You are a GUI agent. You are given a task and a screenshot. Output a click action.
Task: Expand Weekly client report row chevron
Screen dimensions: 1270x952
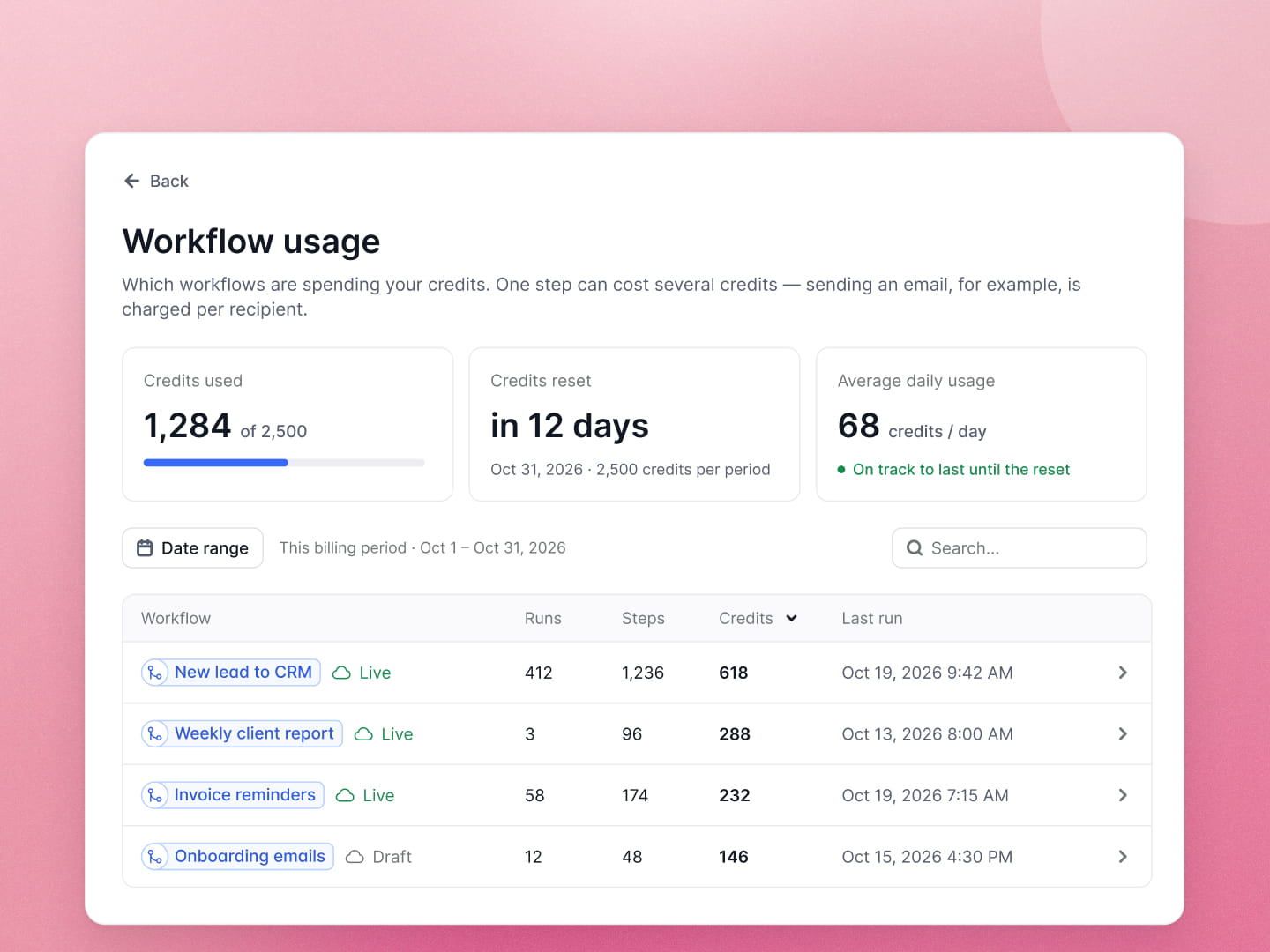(x=1123, y=733)
